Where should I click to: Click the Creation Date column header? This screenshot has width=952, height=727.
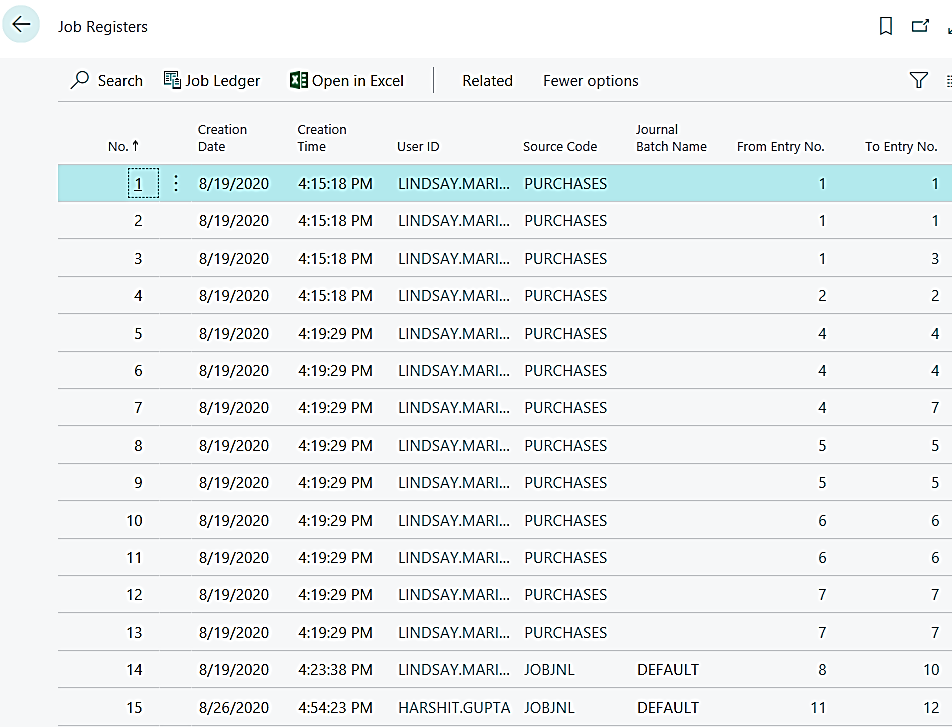[222, 138]
